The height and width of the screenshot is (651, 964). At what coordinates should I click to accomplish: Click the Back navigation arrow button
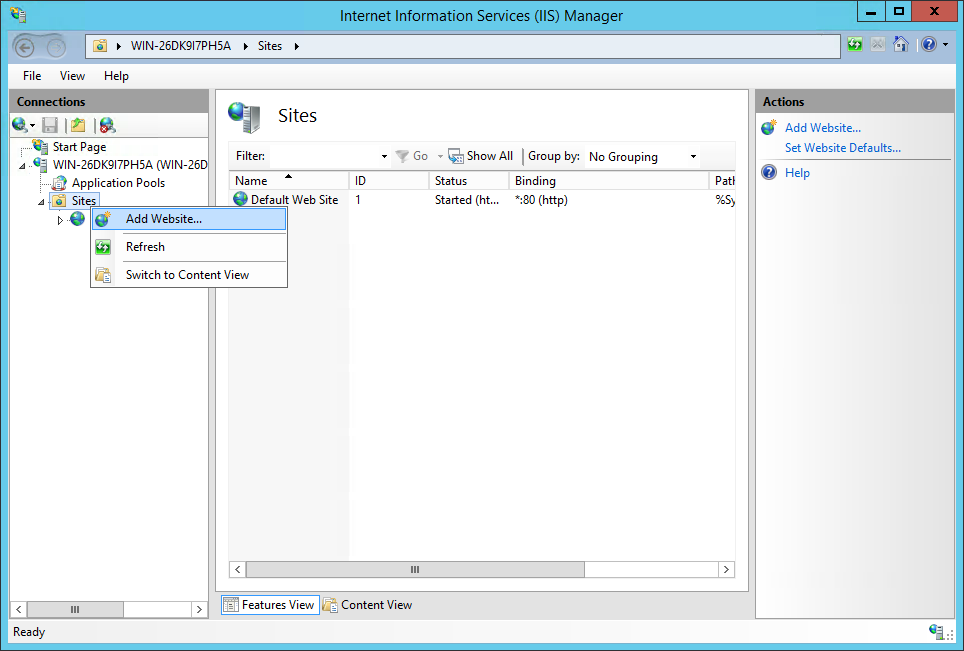click(25, 47)
